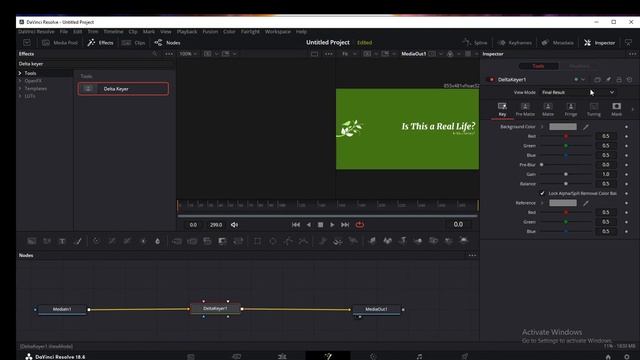Image resolution: width=640 pixels, height=360 pixels.
Task: Add a Renderer 3D node from the toolbar
Action: click(464, 241)
